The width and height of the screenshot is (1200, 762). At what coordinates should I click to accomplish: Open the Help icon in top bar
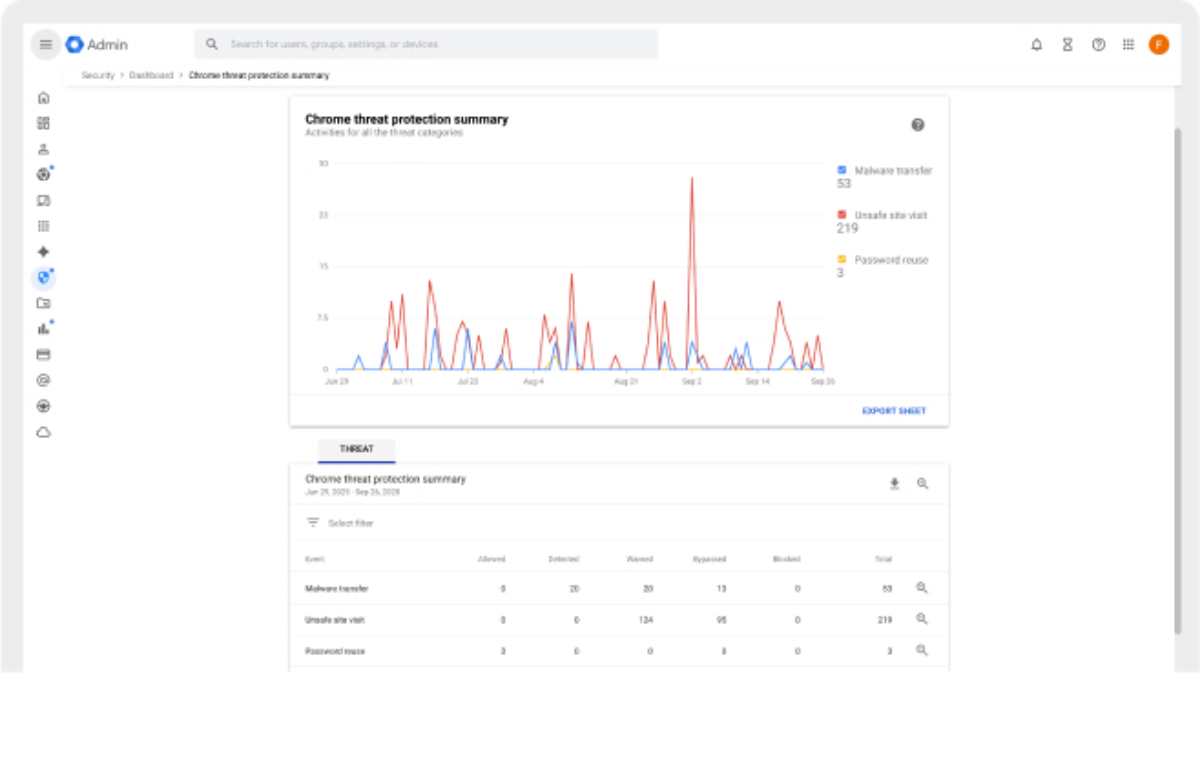click(1098, 44)
